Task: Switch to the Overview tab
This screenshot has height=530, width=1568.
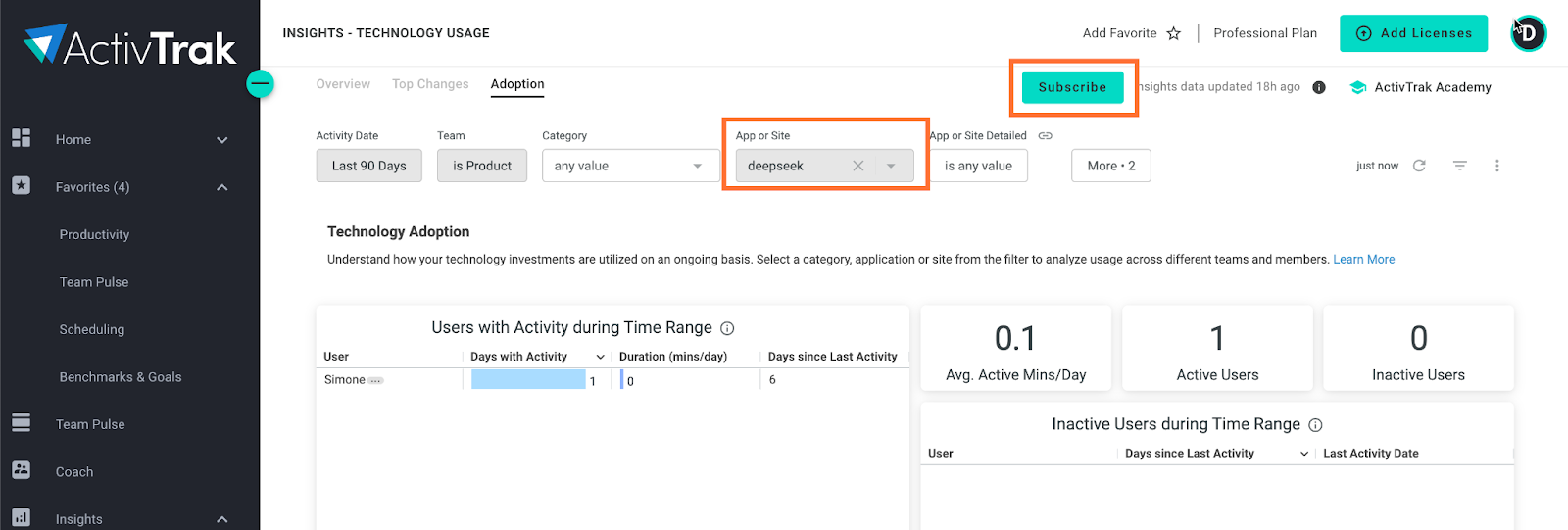Action: point(343,84)
